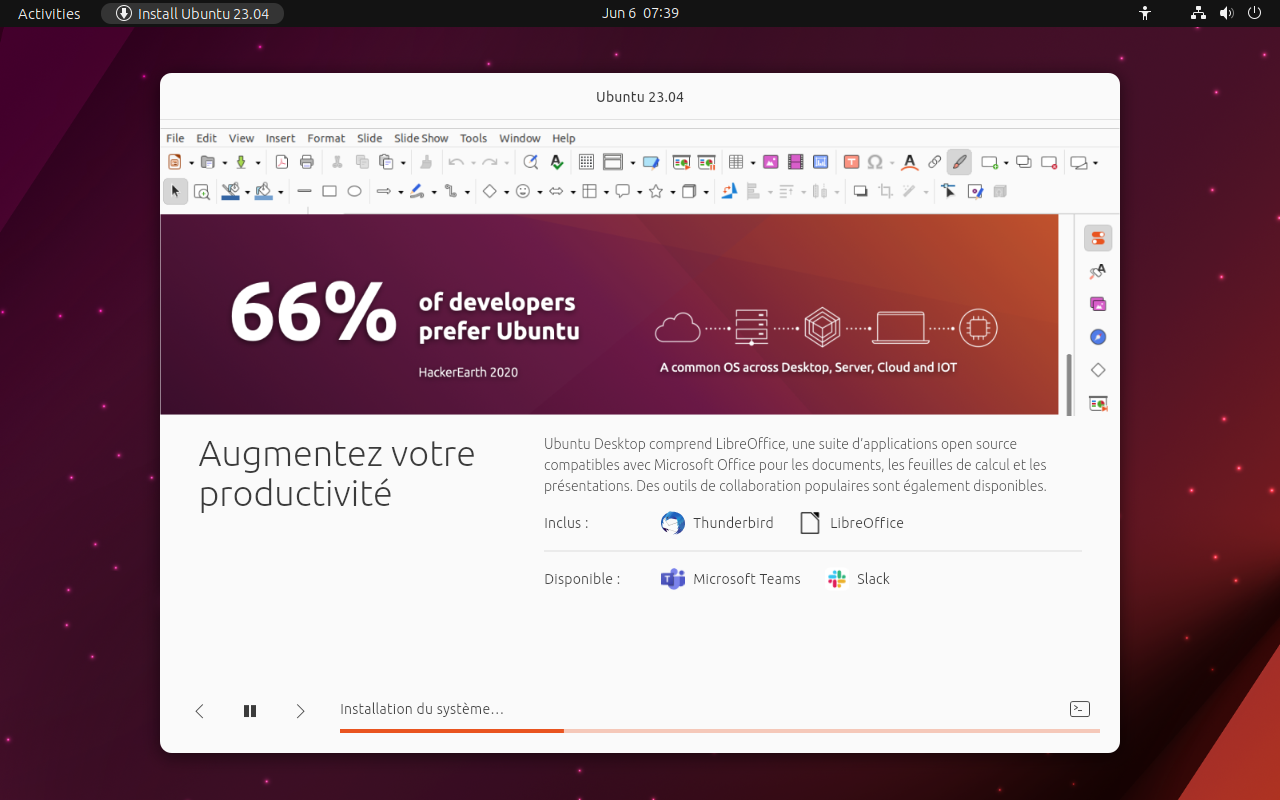This screenshot has height=800, width=1280.
Task: Click the Clone Formatting brush icon
Action: tap(426, 162)
